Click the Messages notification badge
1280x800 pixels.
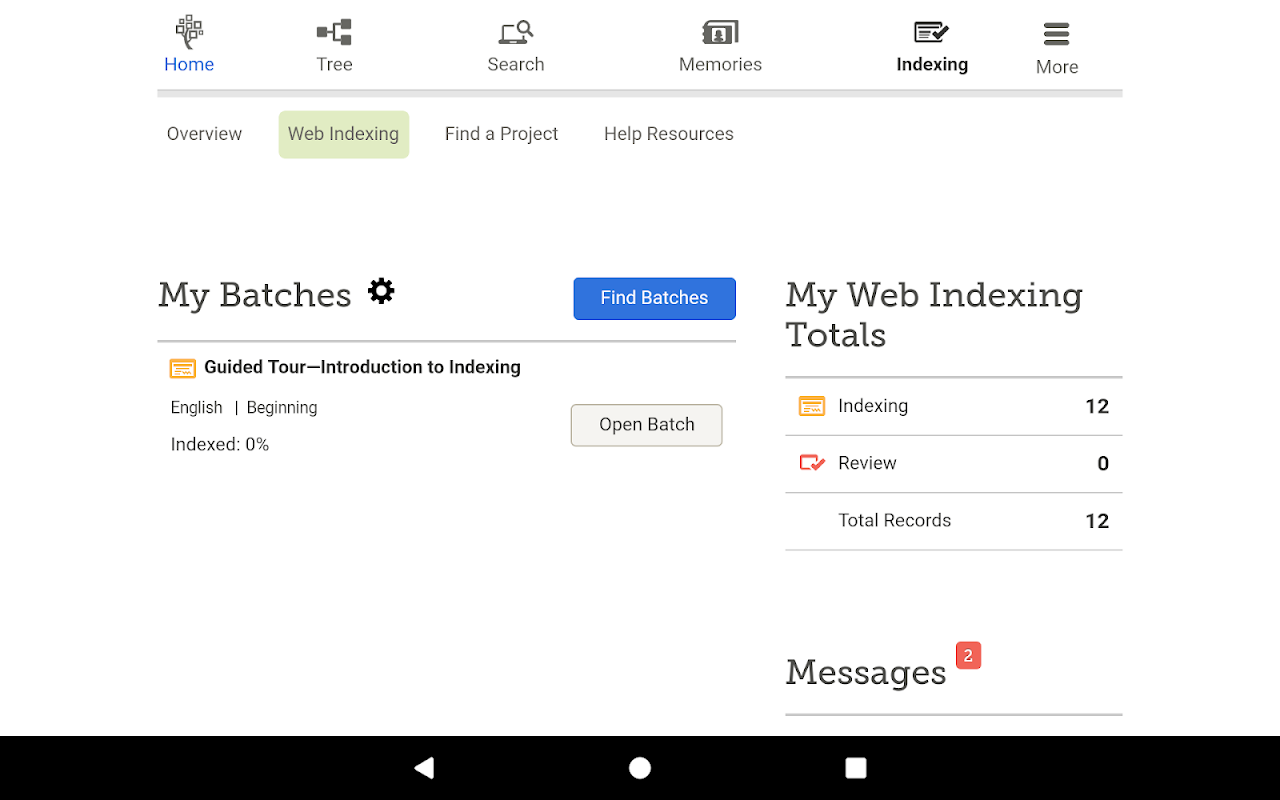[x=968, y=656]
